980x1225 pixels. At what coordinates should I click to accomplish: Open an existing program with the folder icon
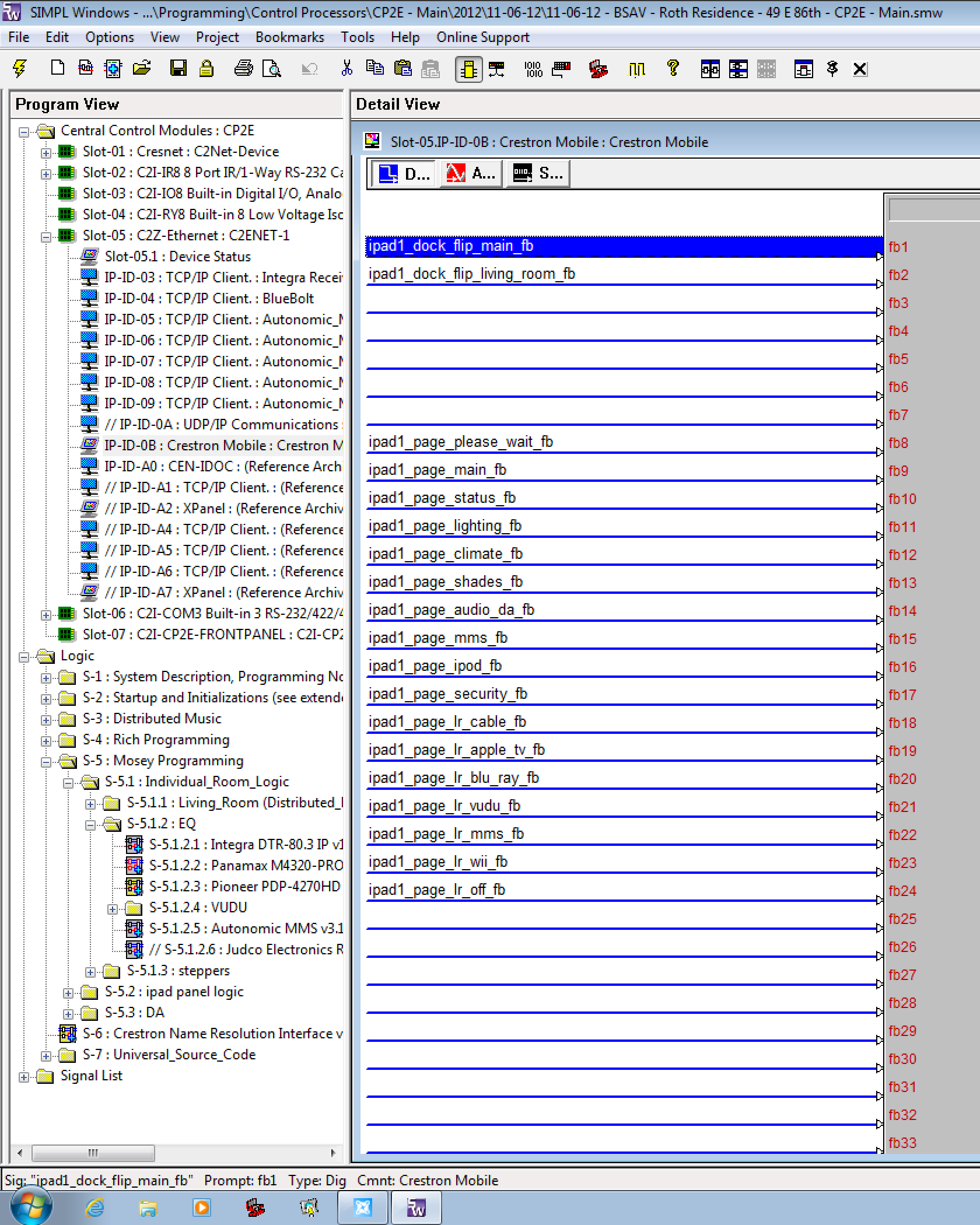click(142, 69)
